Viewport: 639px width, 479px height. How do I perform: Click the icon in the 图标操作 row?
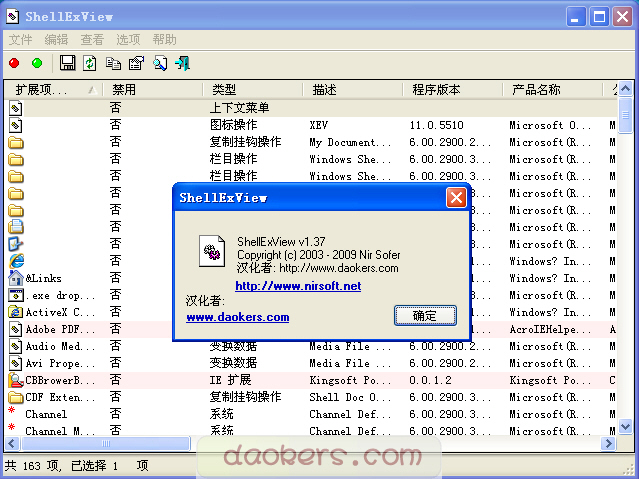(x=15, y=125)
